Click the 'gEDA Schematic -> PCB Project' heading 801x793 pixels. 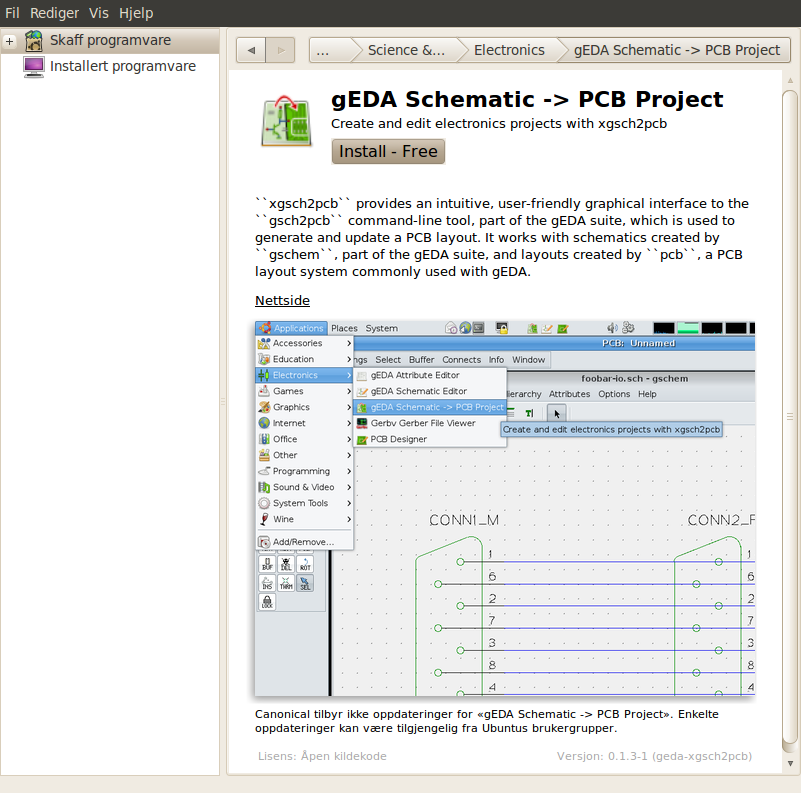coord(527,99)
